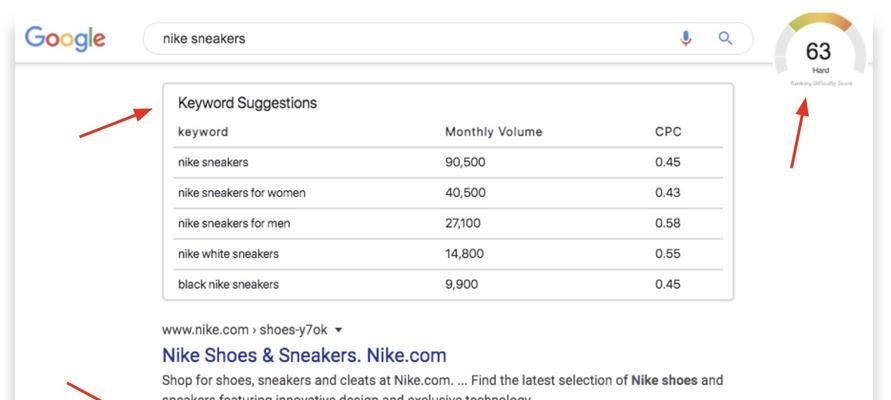The height and width of the screenshot is (400, 891).
Task: Click the 63 difficulty score number
Action: (818, 52)
